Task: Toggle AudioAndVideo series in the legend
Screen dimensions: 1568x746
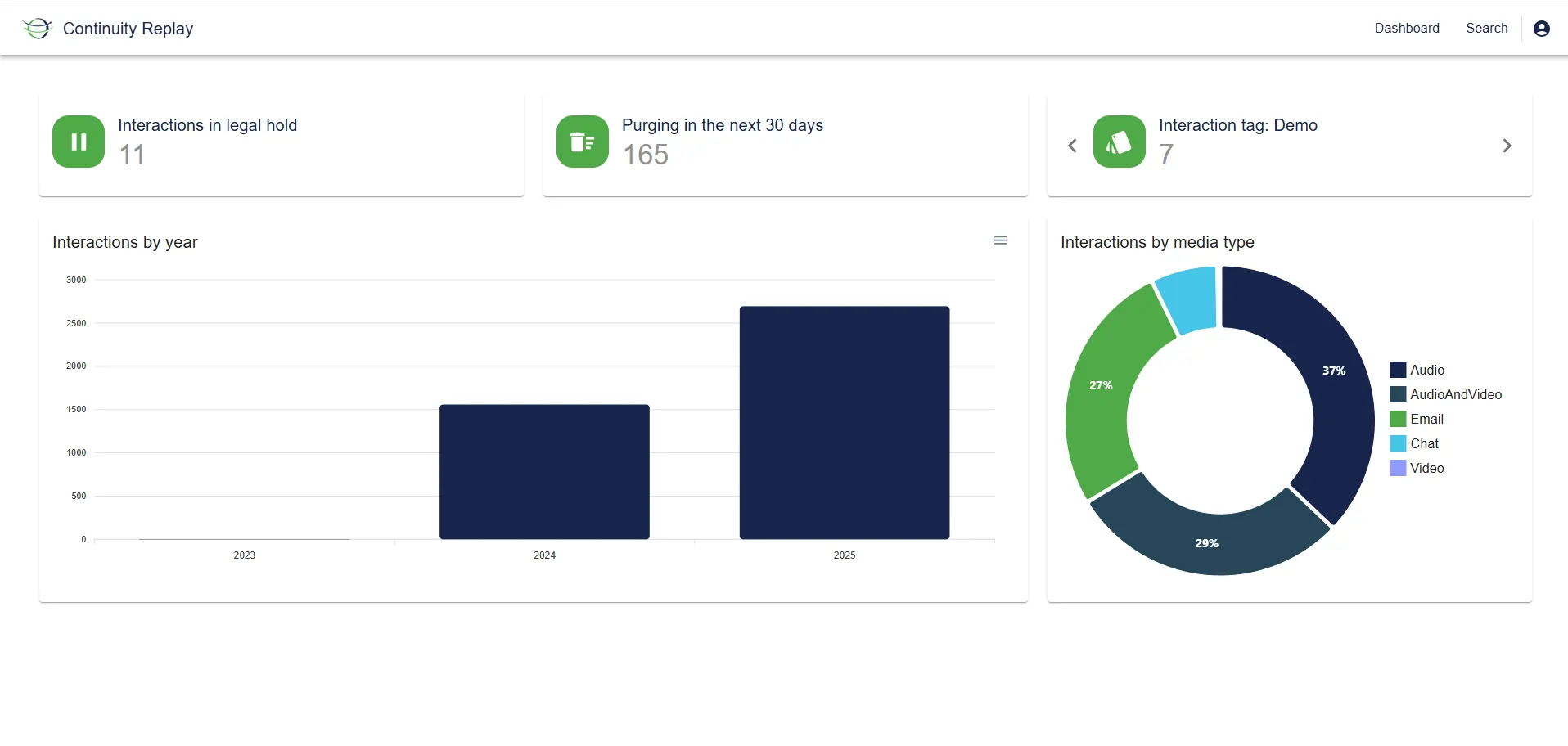Action: coord(1455,394)
